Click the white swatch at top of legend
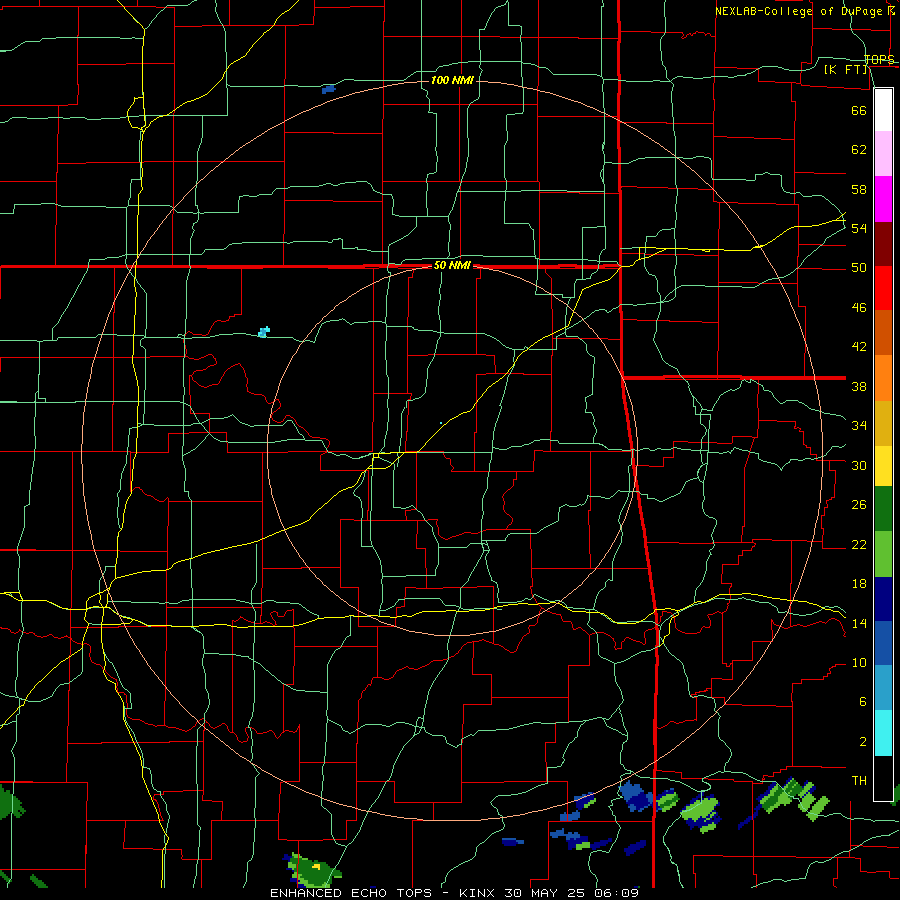 (x=883, y=110)
